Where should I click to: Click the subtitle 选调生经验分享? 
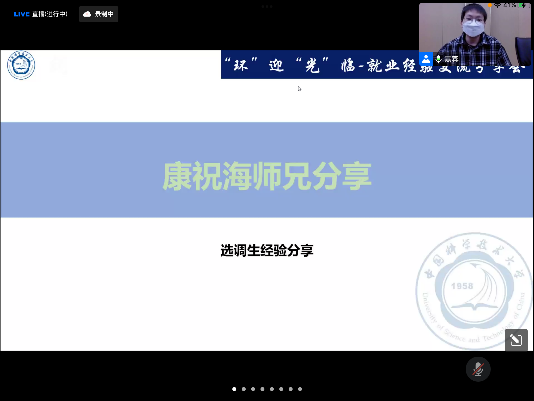click(267, 250)
